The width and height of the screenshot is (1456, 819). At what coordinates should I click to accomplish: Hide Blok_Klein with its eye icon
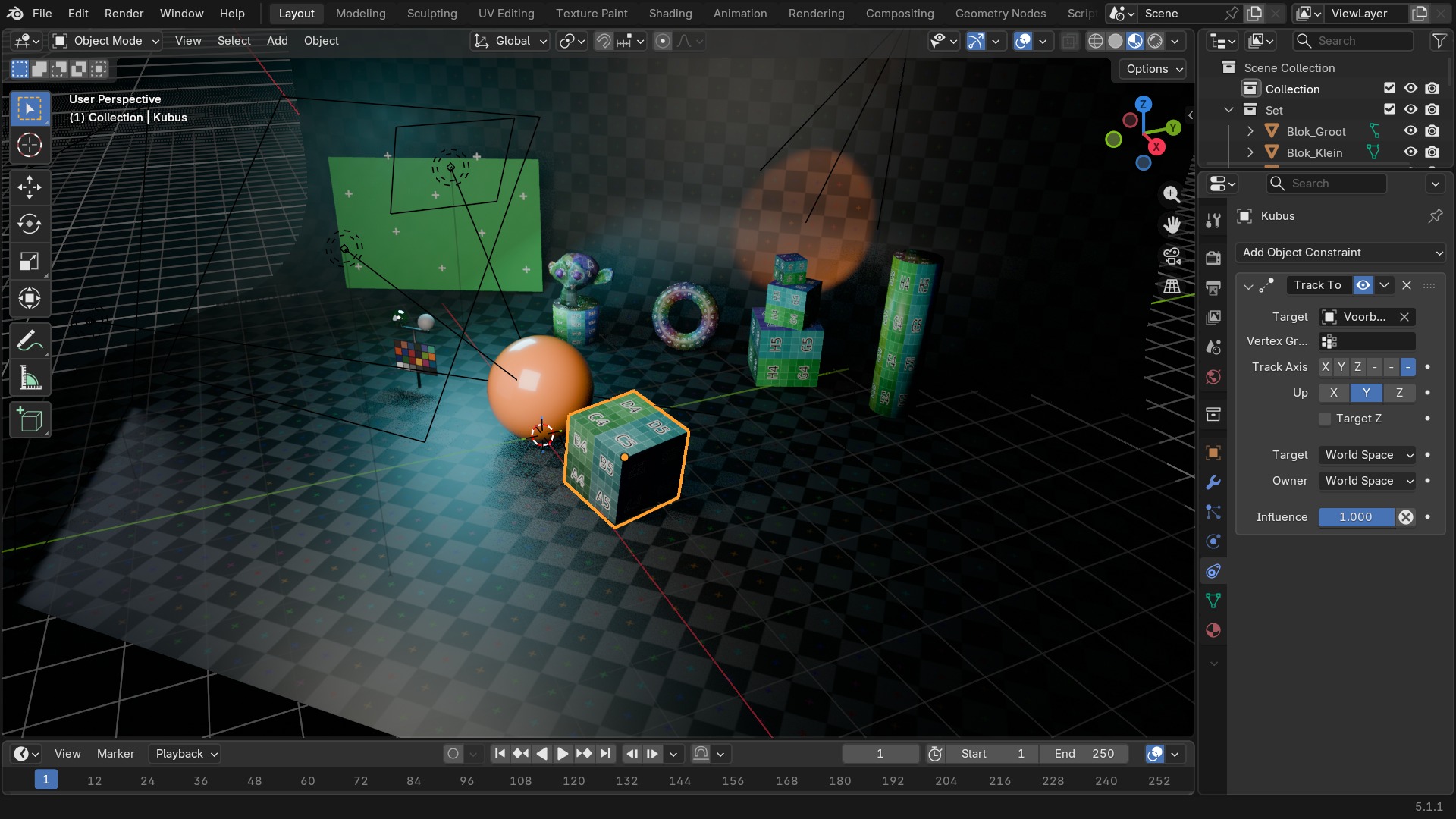coord(1410,152)
